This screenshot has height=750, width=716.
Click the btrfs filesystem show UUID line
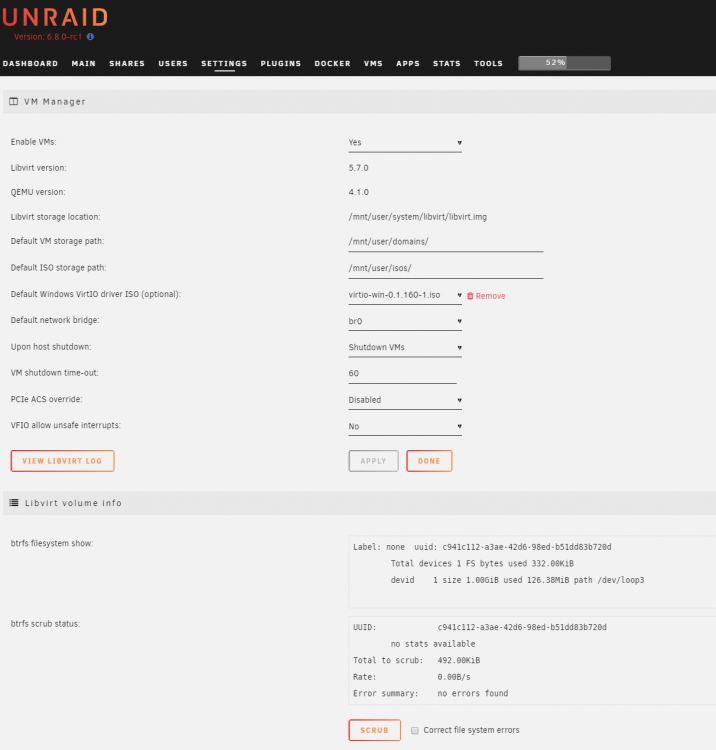(482, 547)
